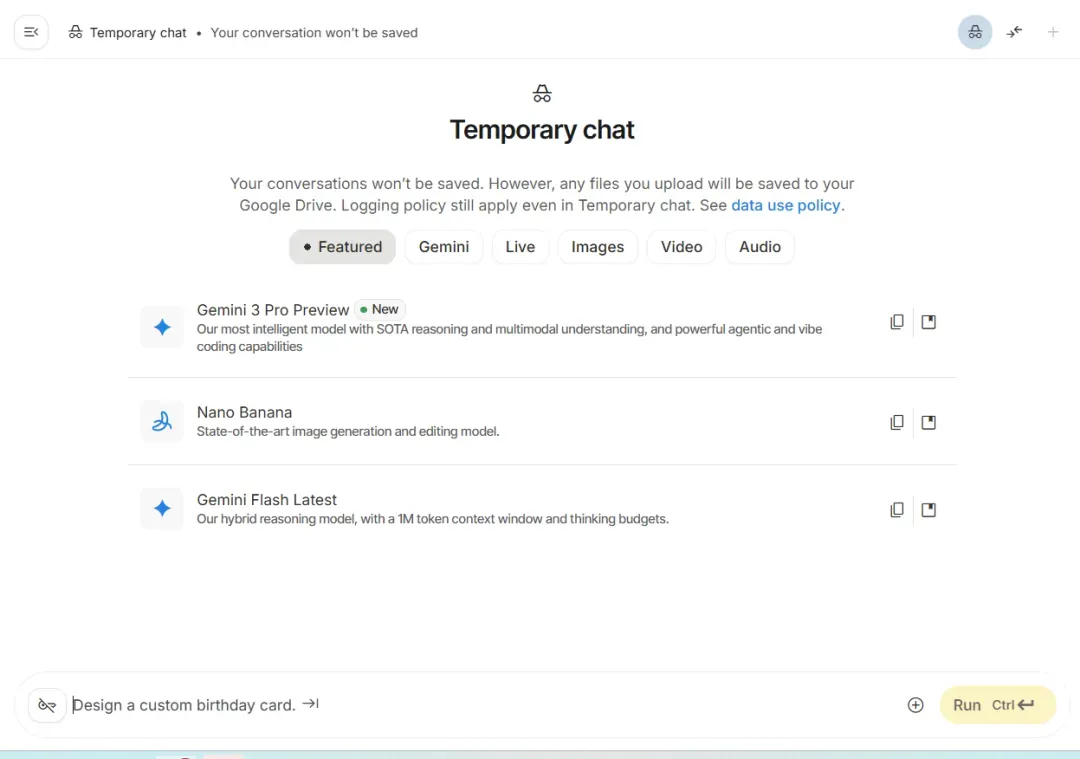Select the Audio tab

tap(760, 247)
